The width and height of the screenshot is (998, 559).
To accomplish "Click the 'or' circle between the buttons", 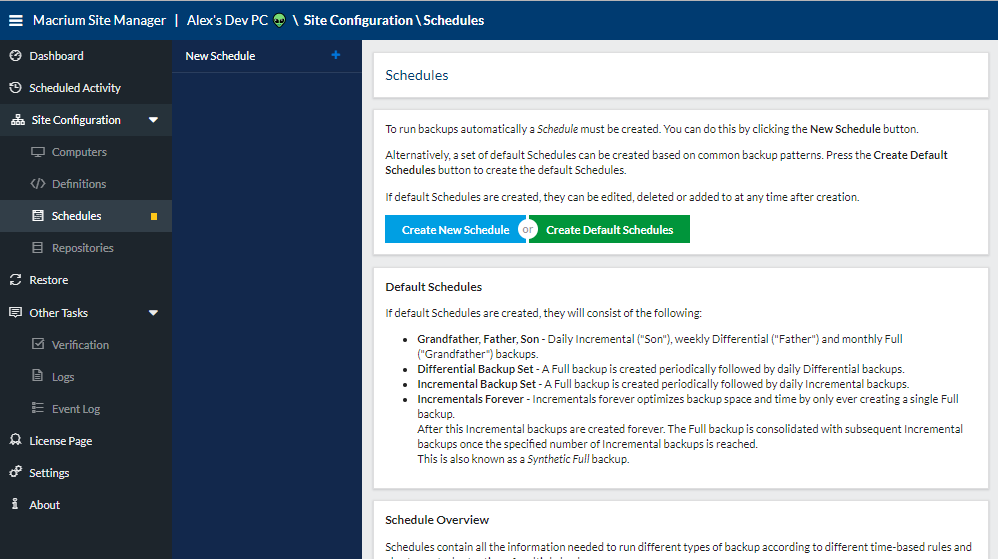I will [x=528, y=229].
